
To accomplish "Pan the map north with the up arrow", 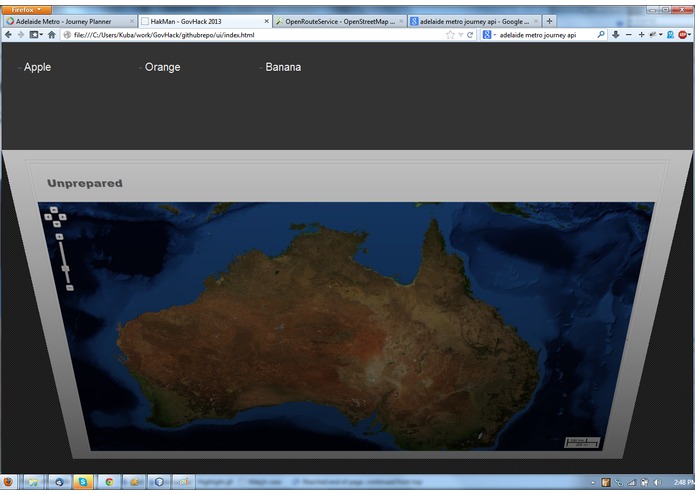I will pos(54,210).
